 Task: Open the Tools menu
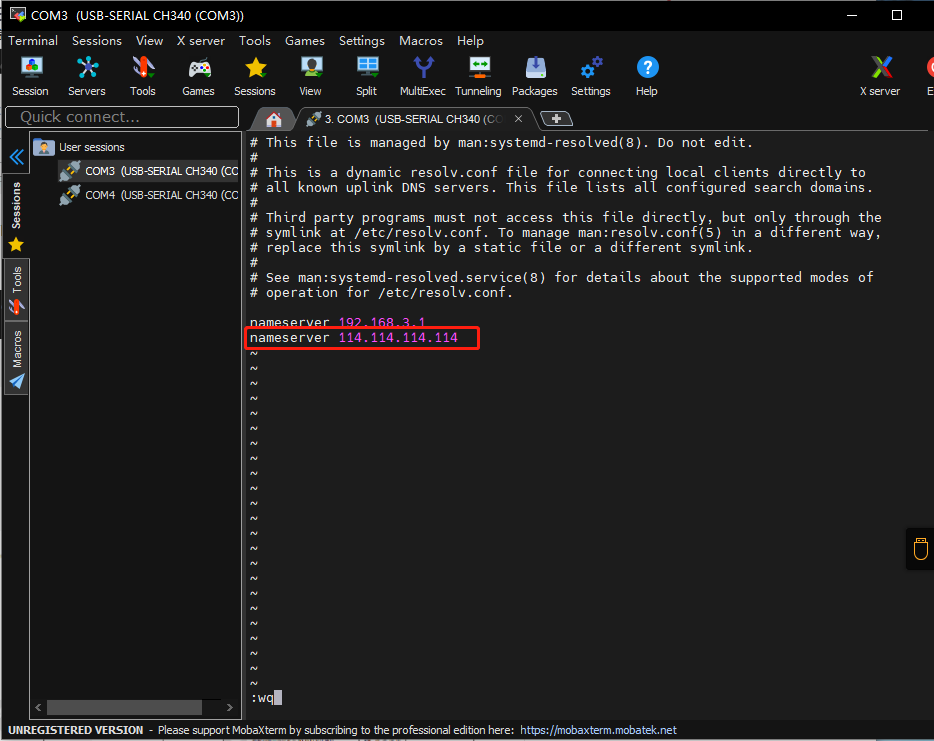[x=255, y=41]
